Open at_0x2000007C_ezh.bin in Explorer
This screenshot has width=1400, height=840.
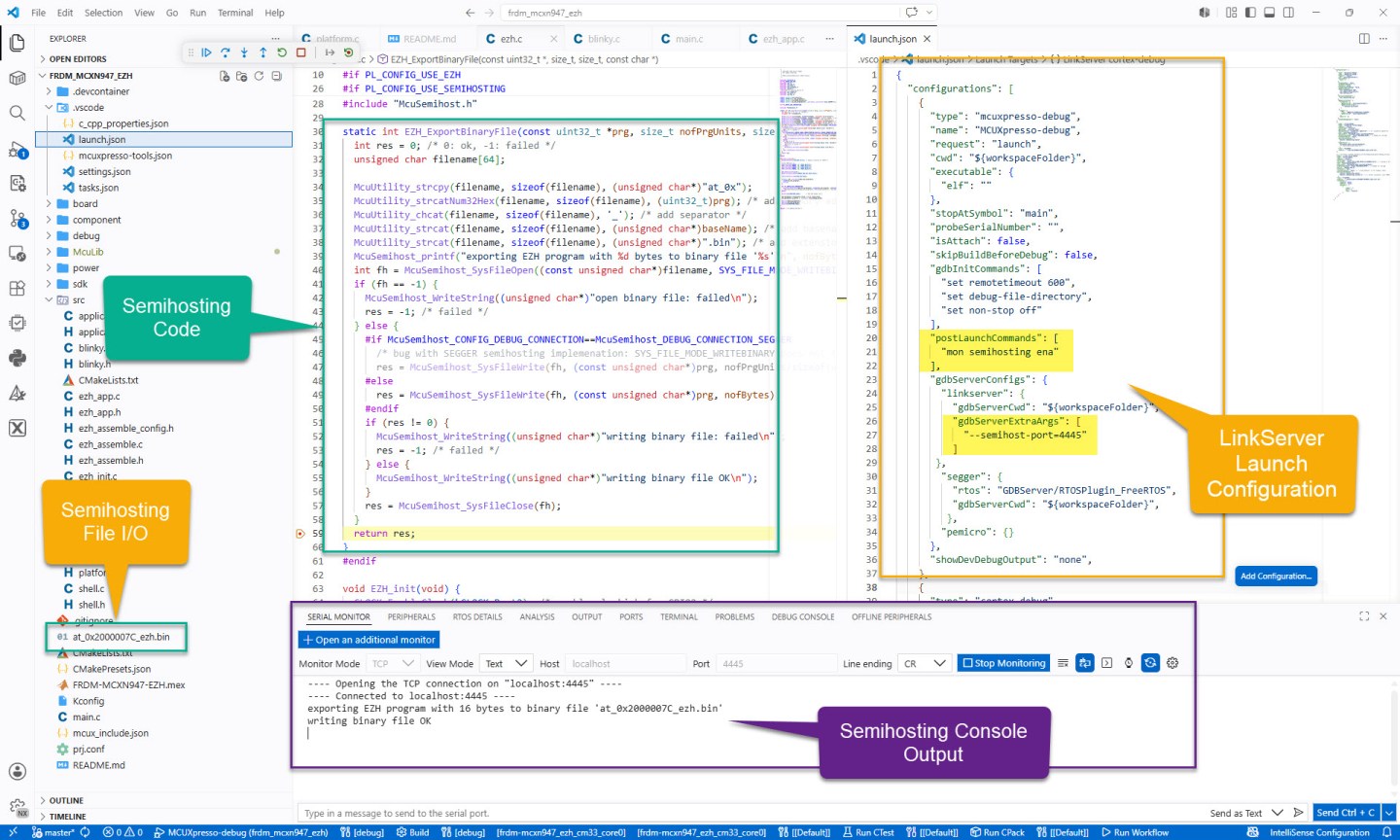(121, 638)
